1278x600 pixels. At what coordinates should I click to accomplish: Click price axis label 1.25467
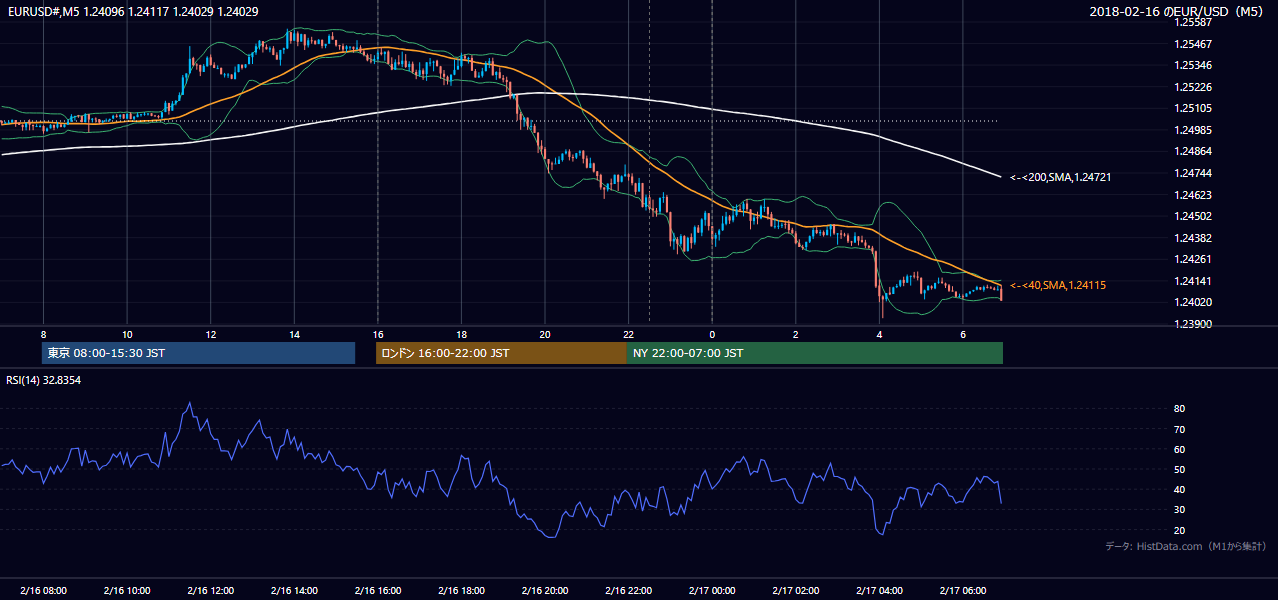point(1193,44)
